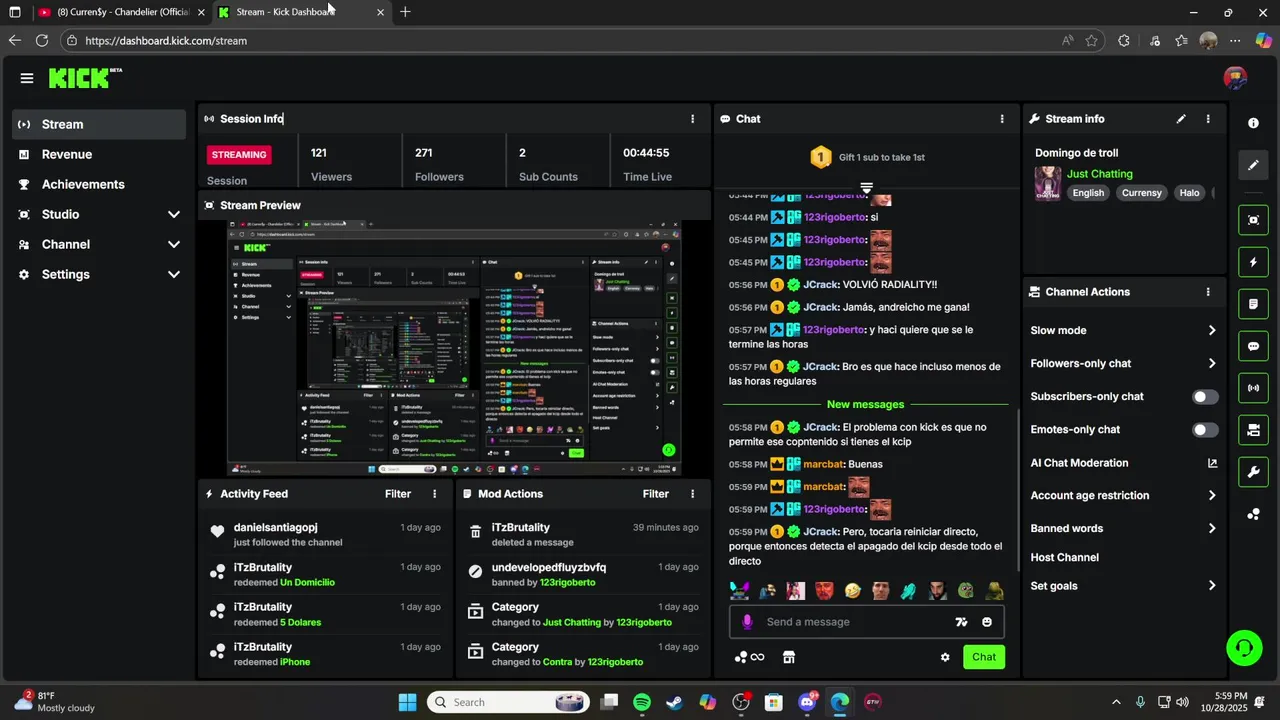Toggle Emotes-only chat switch
The height and width of the screenshot is (720, 1280).
[x=1205, y=430]
